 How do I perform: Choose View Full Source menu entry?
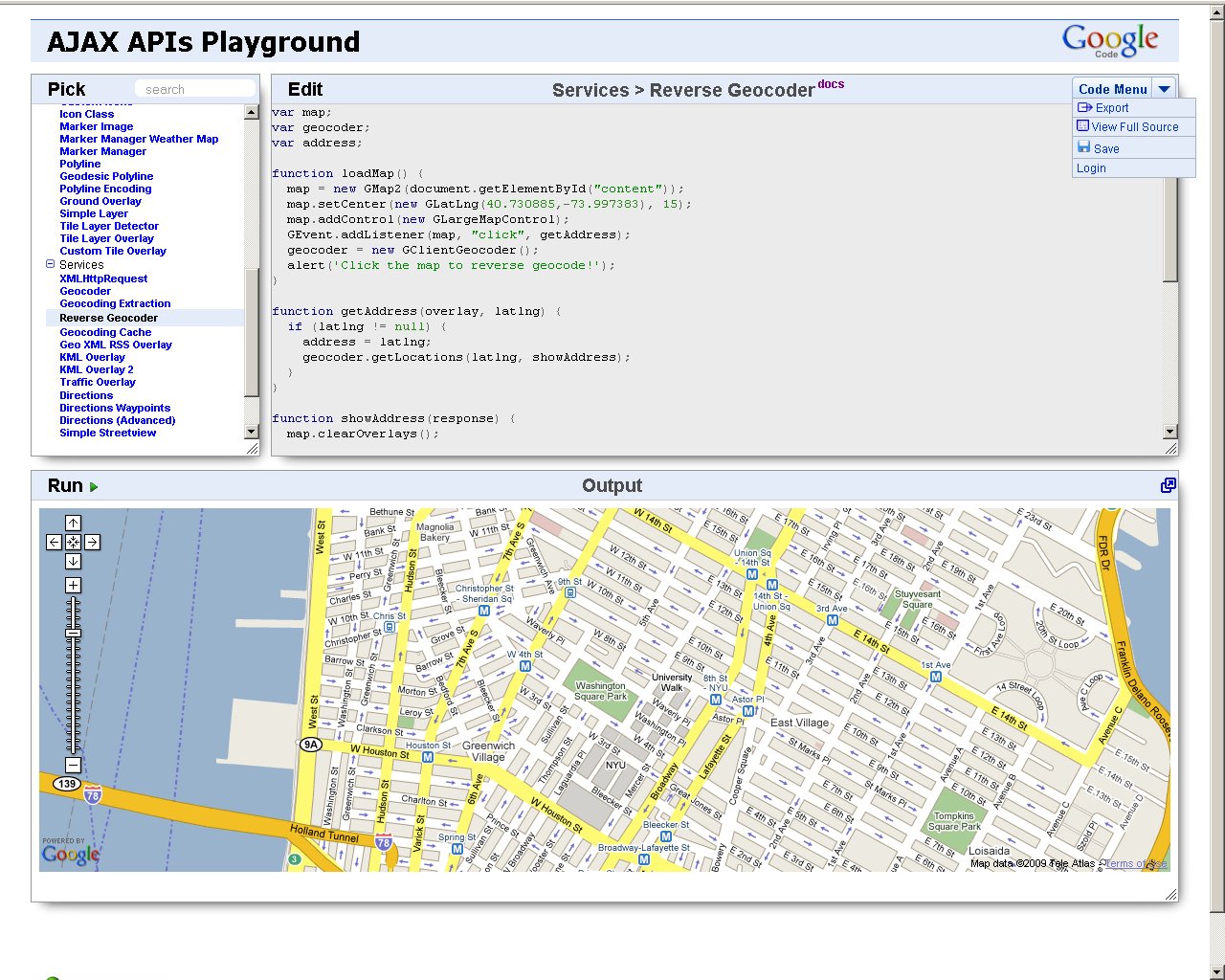click(x=1135, y=126)
